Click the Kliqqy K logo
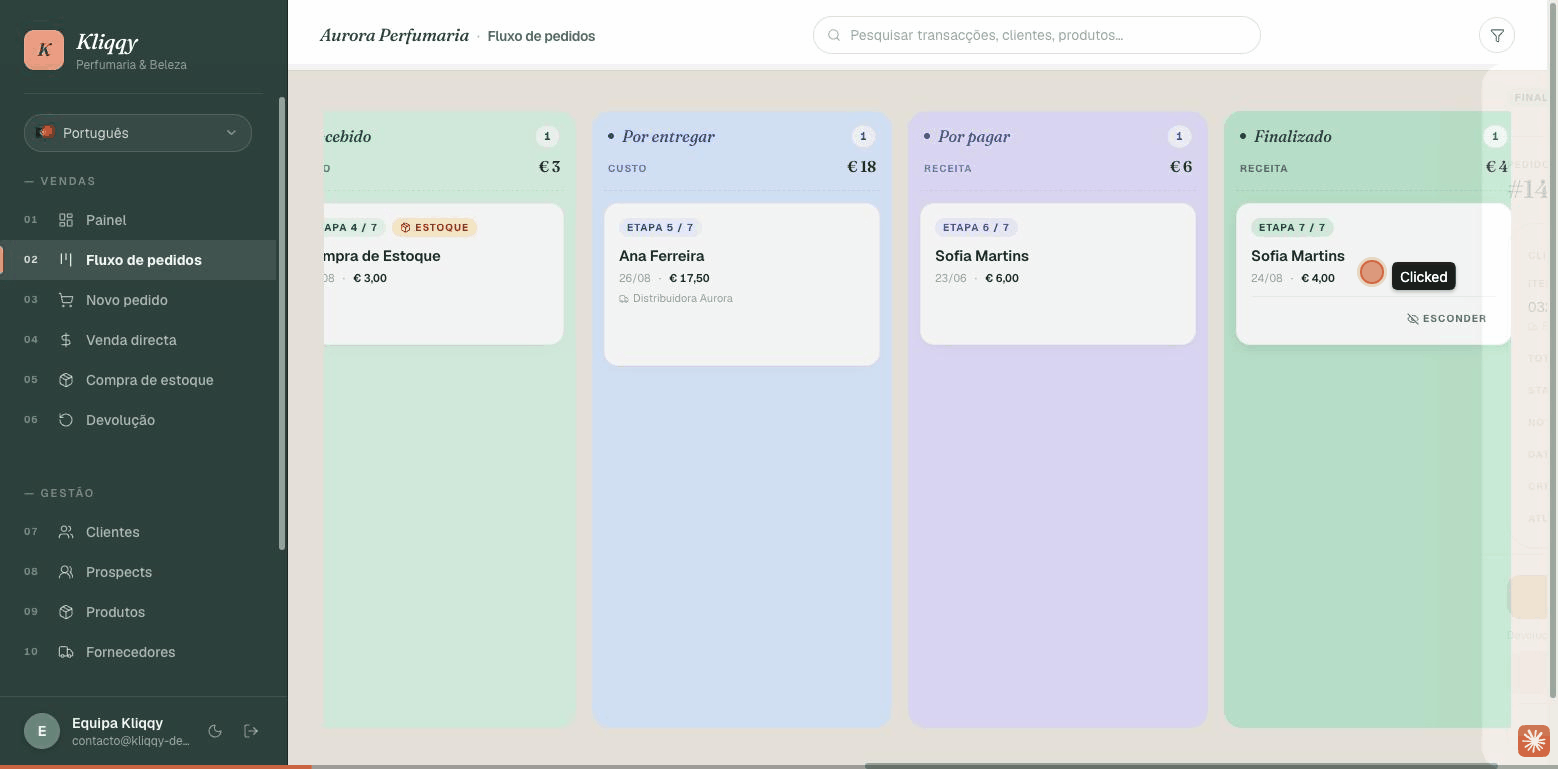 (44, 50)
